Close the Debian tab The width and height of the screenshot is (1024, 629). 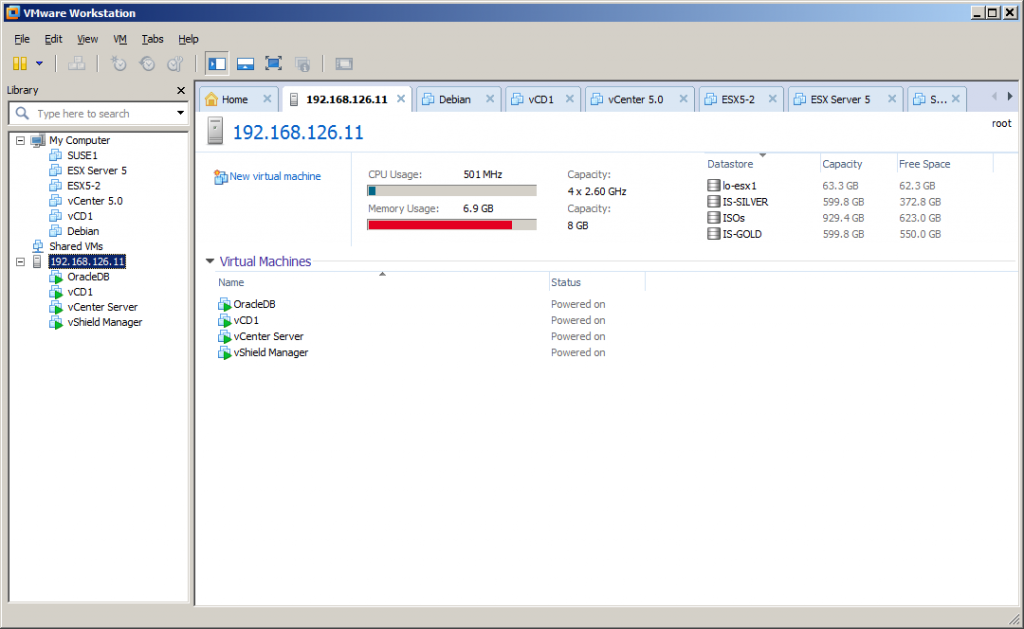(490, 99)
